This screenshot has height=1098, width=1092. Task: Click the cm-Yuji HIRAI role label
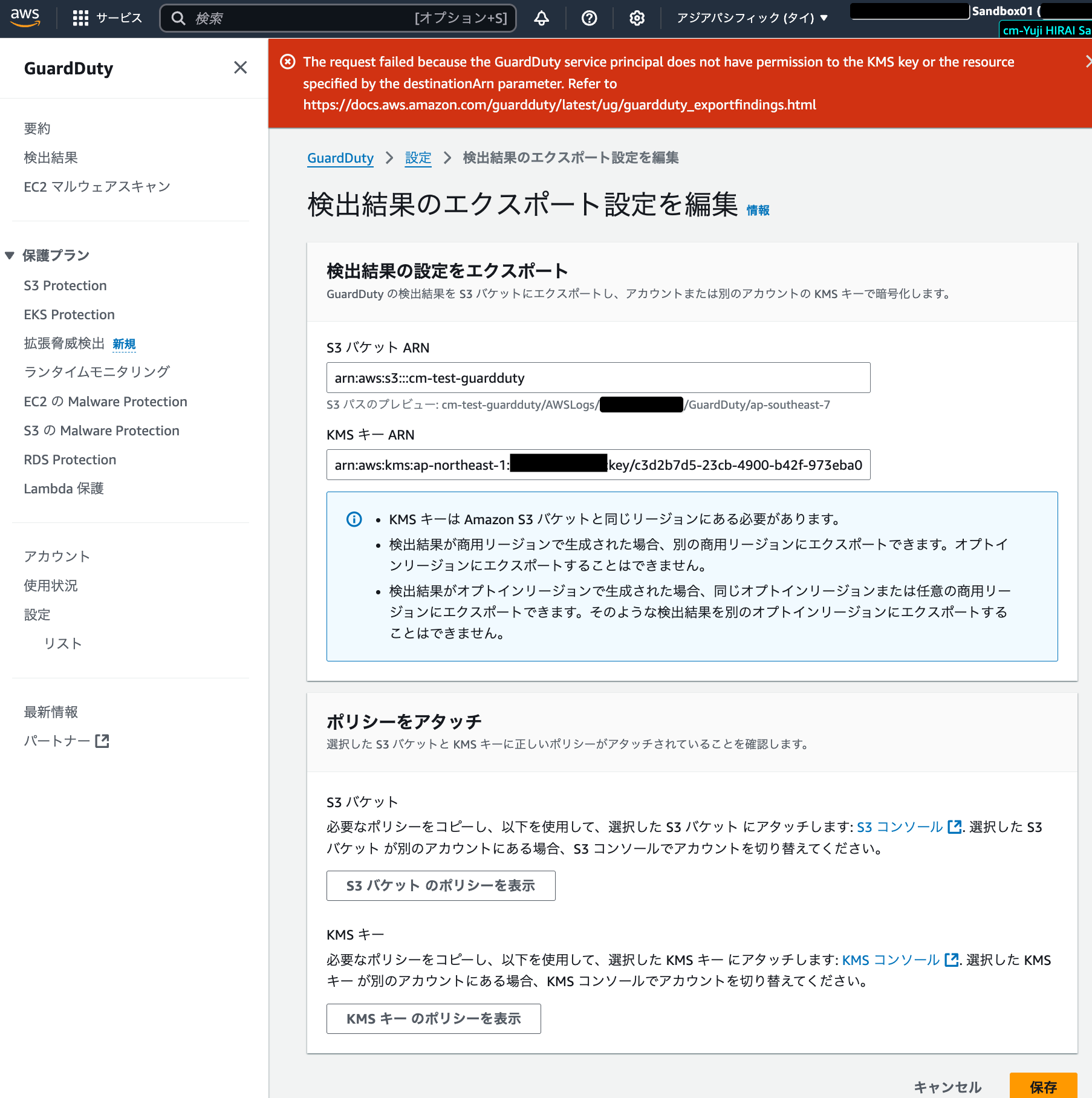pos(1046,30)
